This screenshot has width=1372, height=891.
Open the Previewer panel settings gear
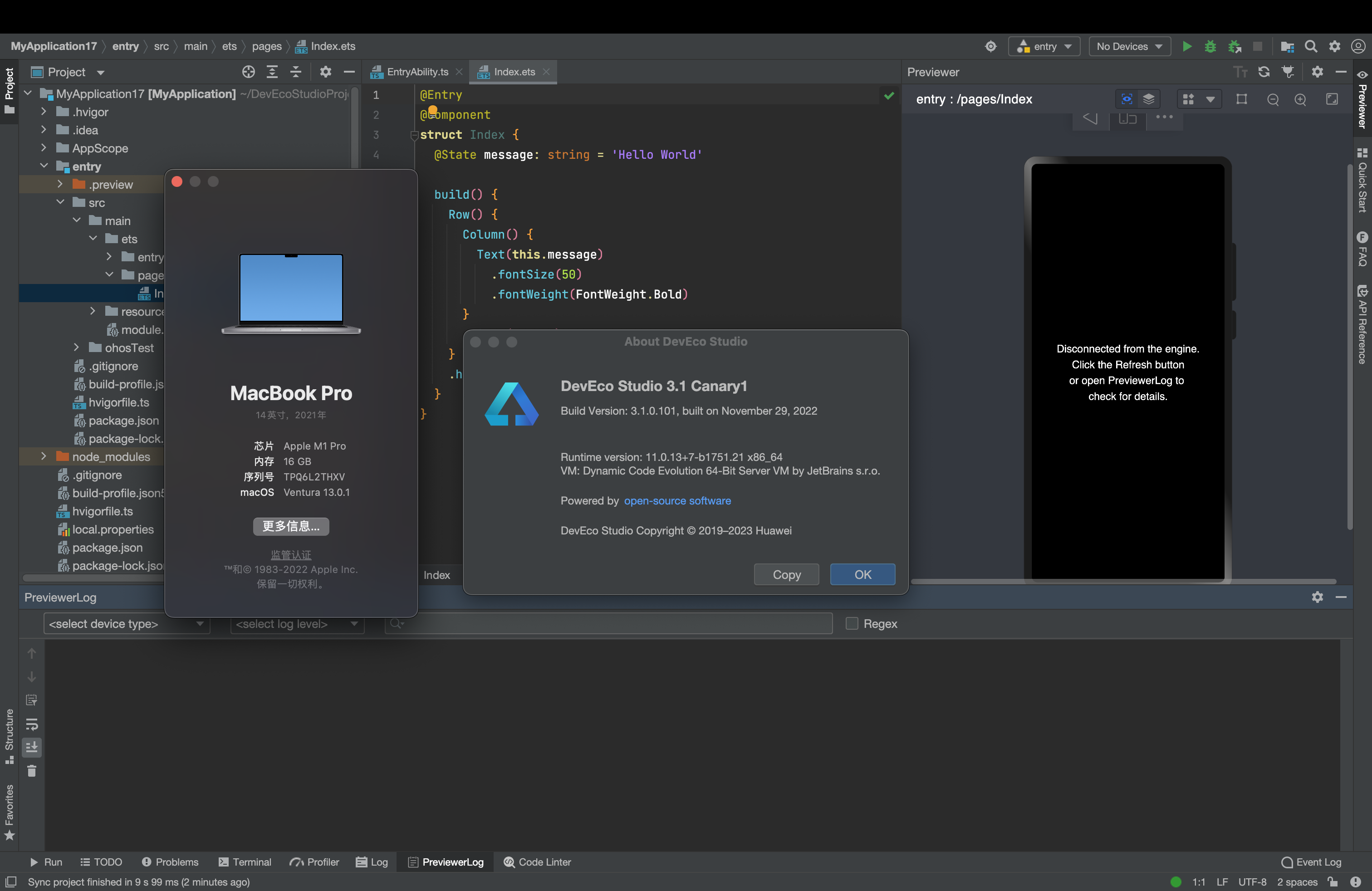click(x=1317, y=72)
